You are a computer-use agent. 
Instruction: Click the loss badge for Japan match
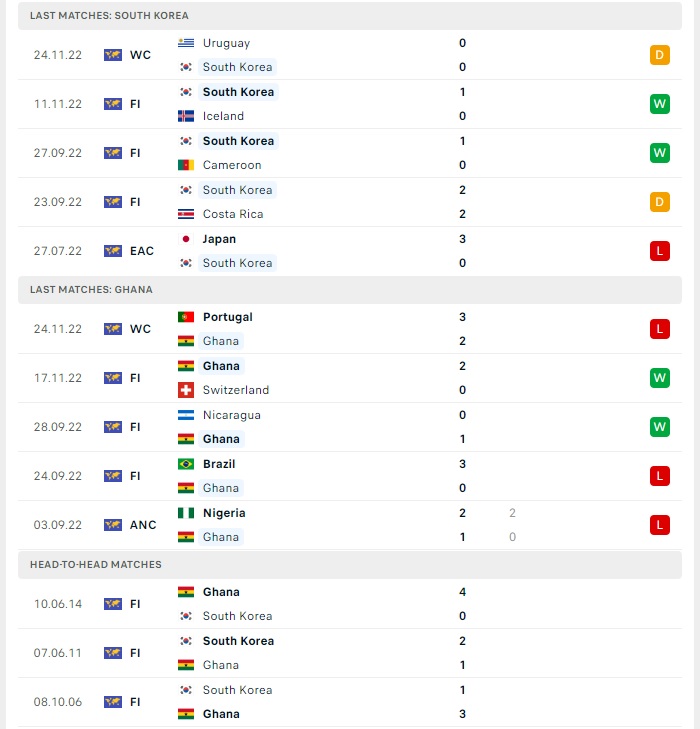coord(660,251)
